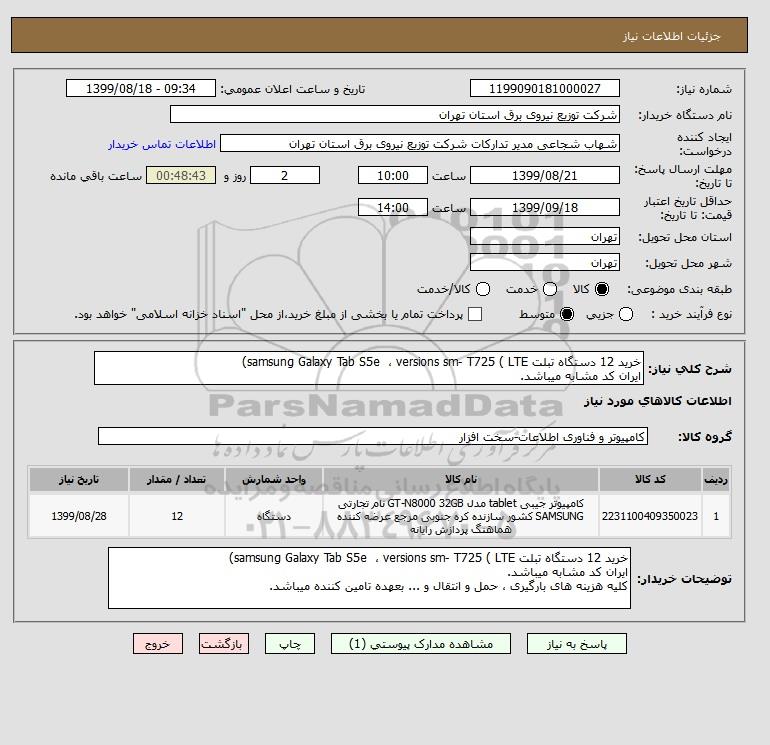
Task: Click need date cell 1399/08/28
Action: point(79,516)
